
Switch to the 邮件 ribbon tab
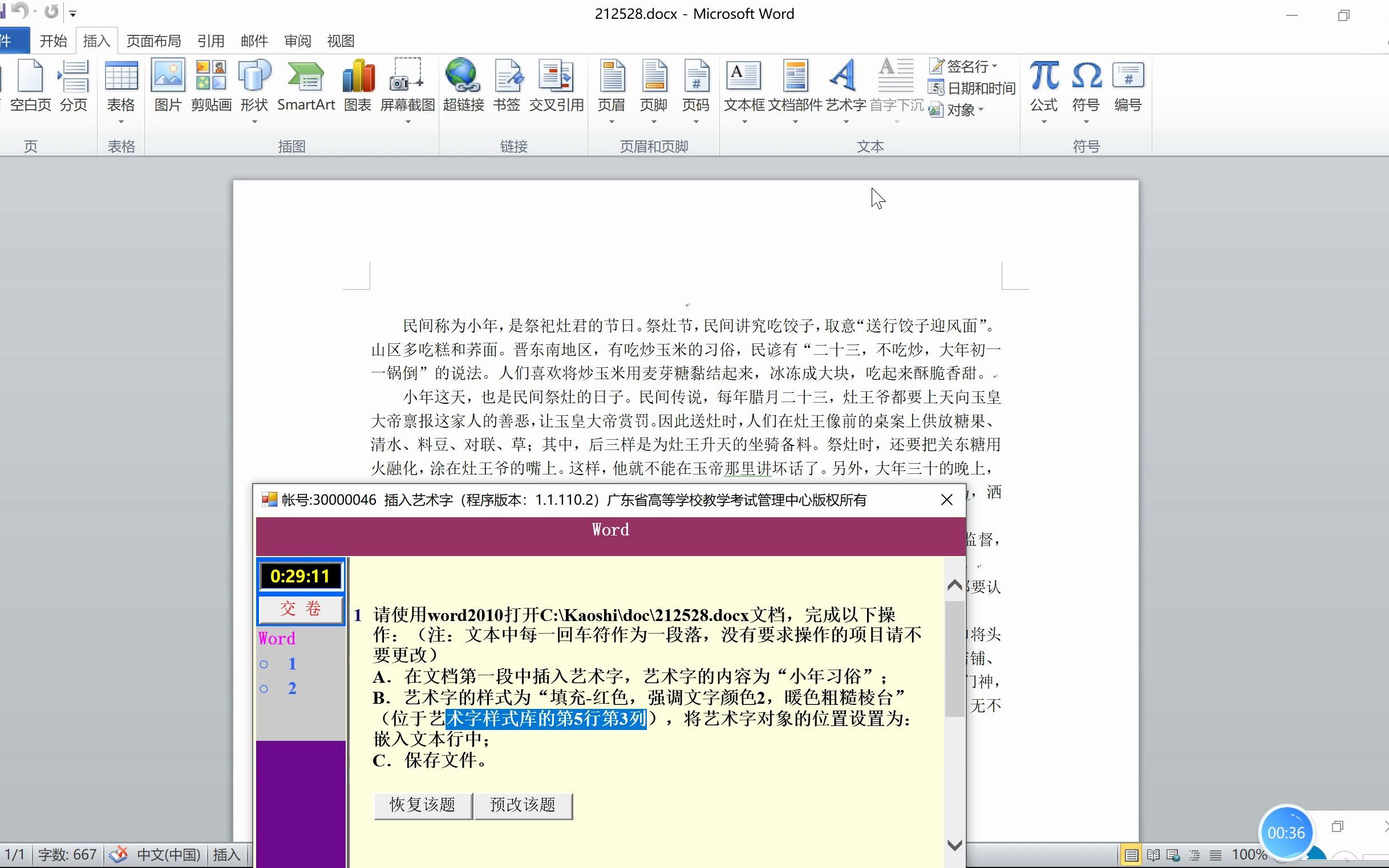pos(254,40)
